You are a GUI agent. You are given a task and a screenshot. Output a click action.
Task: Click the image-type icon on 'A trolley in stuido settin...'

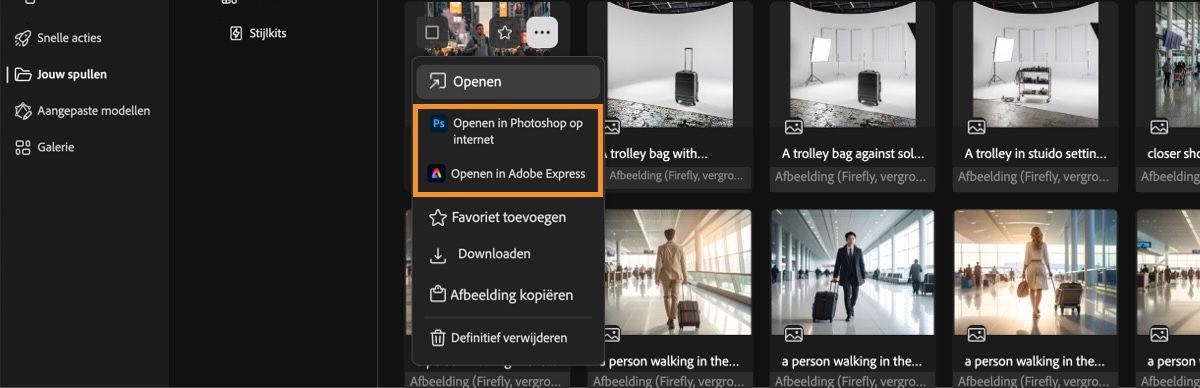[x=976, y=127]
